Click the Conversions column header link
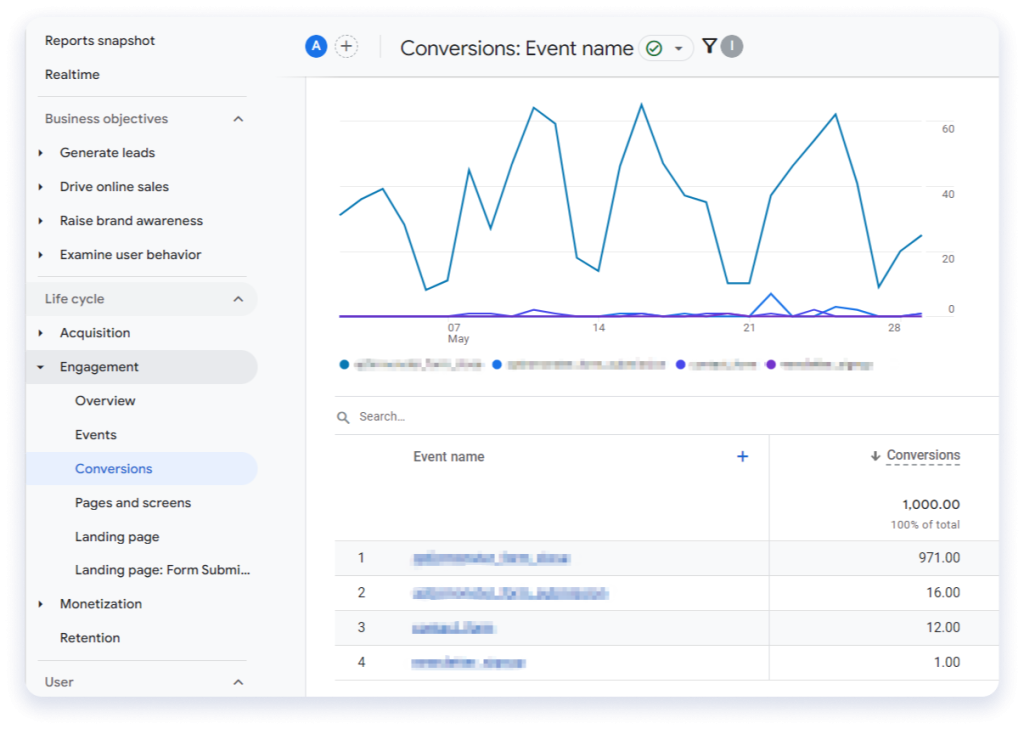1024x729 pixels. tap(923, 454)
